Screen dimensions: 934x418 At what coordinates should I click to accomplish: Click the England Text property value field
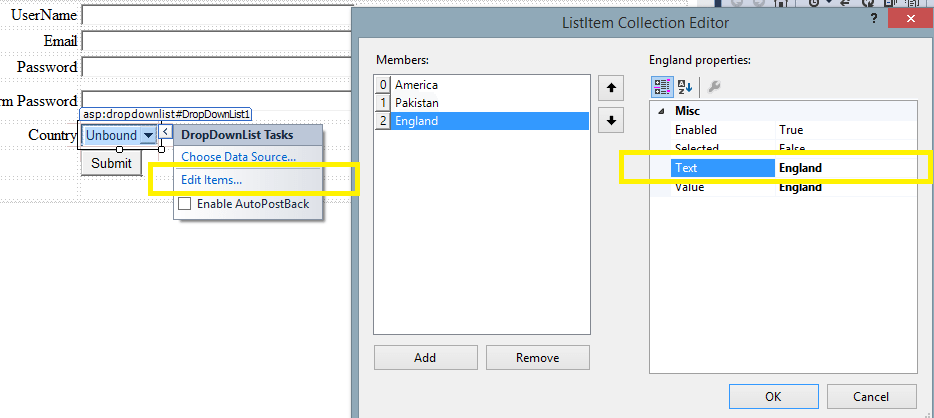(845, 168)
